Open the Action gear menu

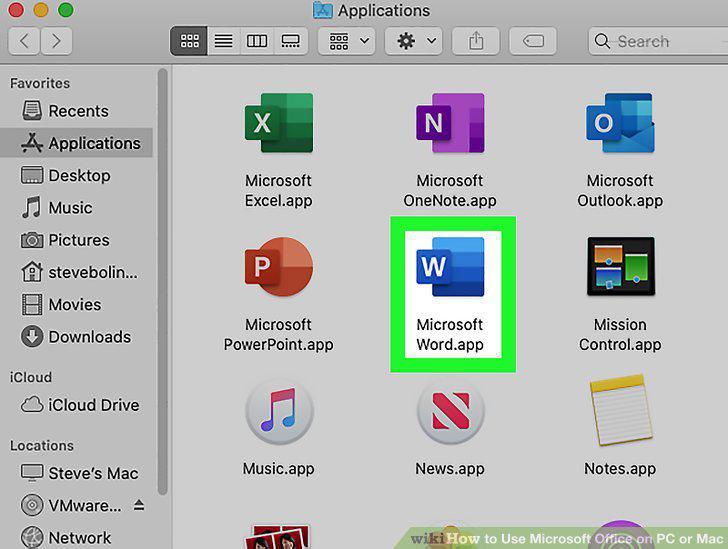414,41
